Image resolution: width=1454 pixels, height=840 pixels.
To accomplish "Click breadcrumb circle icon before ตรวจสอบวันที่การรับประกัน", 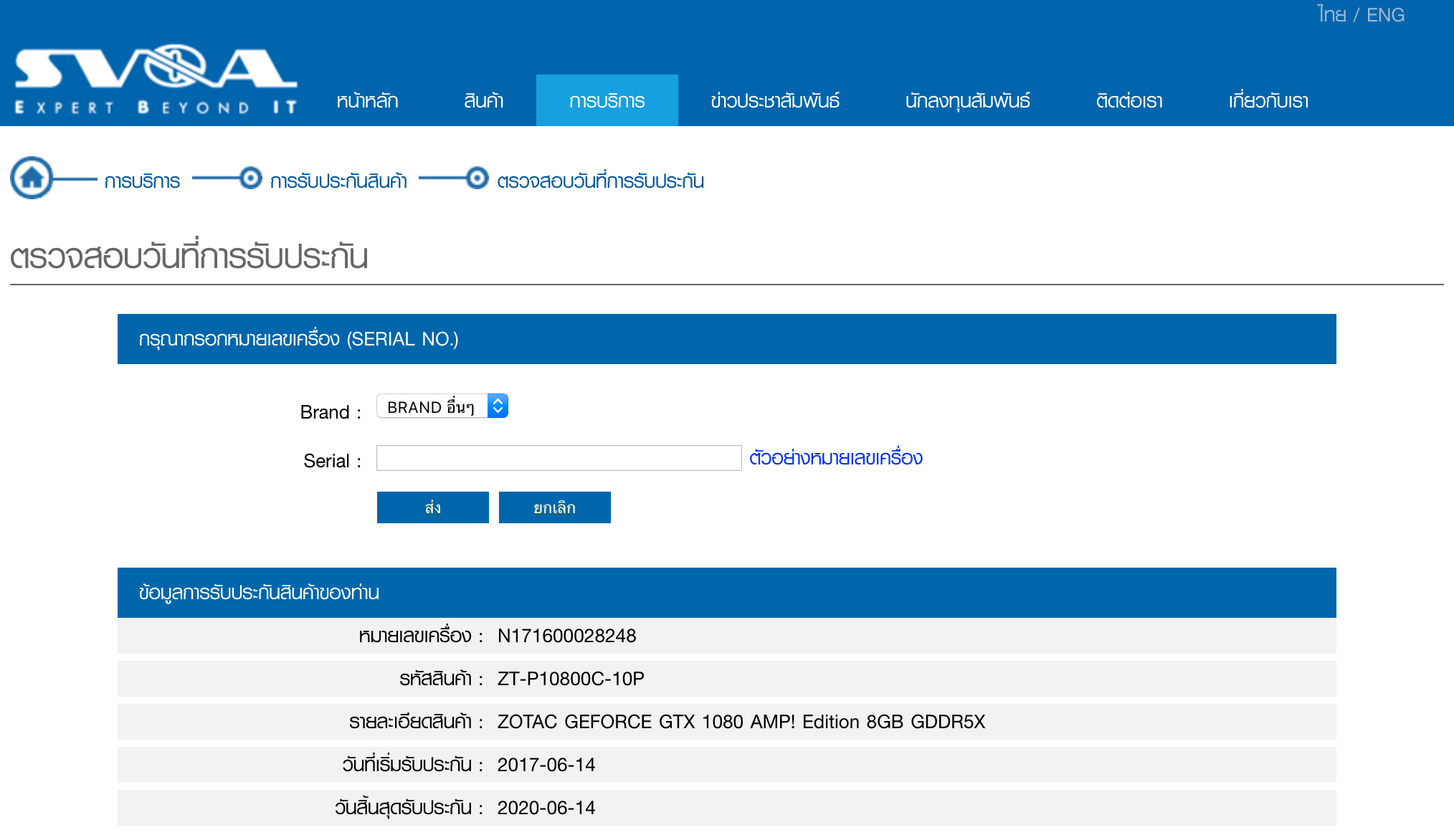I will [x=477, y=178].
